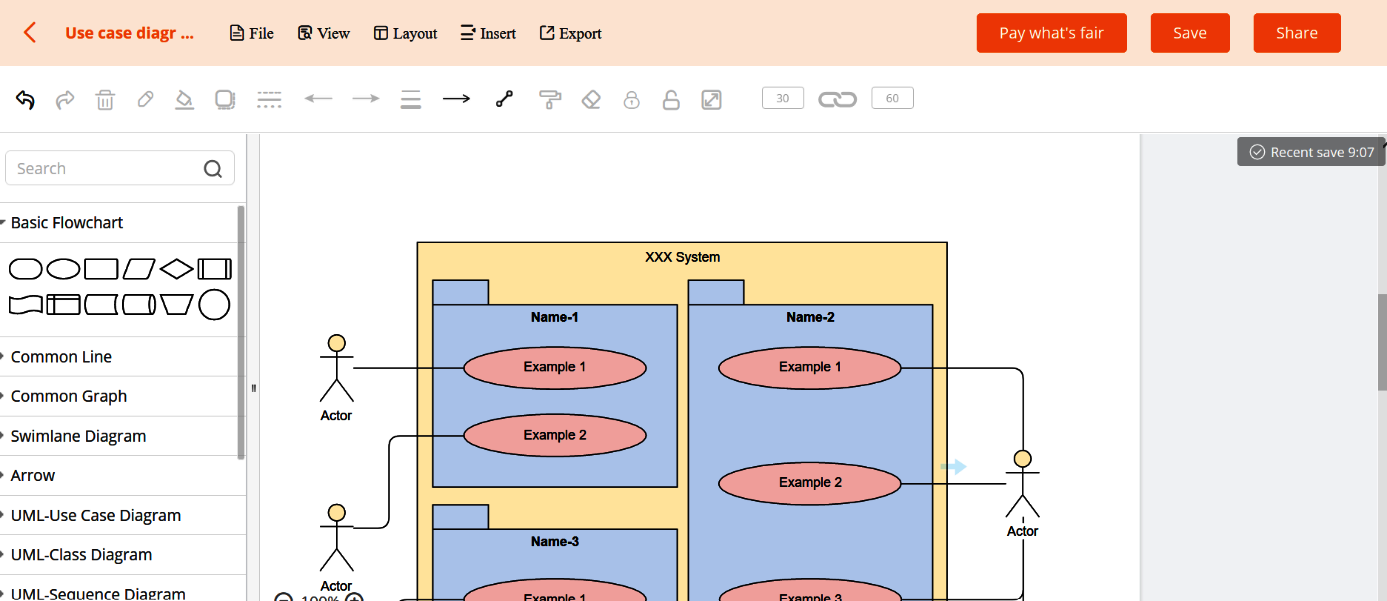The width and height of the screenshot is (1387, 601).
Task: Select the curved connector tool
Action: pos(503,98)
